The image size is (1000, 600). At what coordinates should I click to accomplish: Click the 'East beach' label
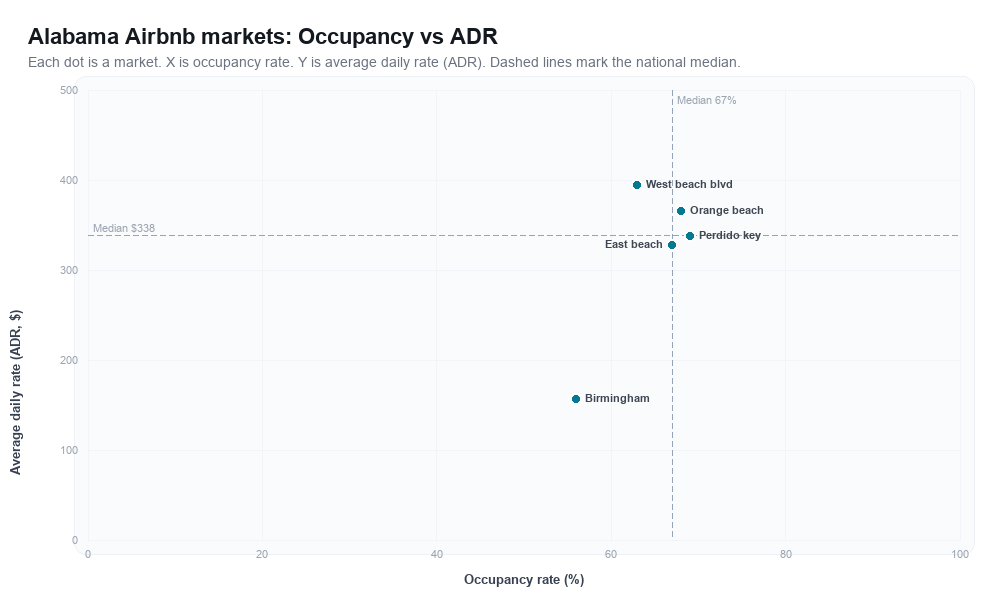coord(633,244)
